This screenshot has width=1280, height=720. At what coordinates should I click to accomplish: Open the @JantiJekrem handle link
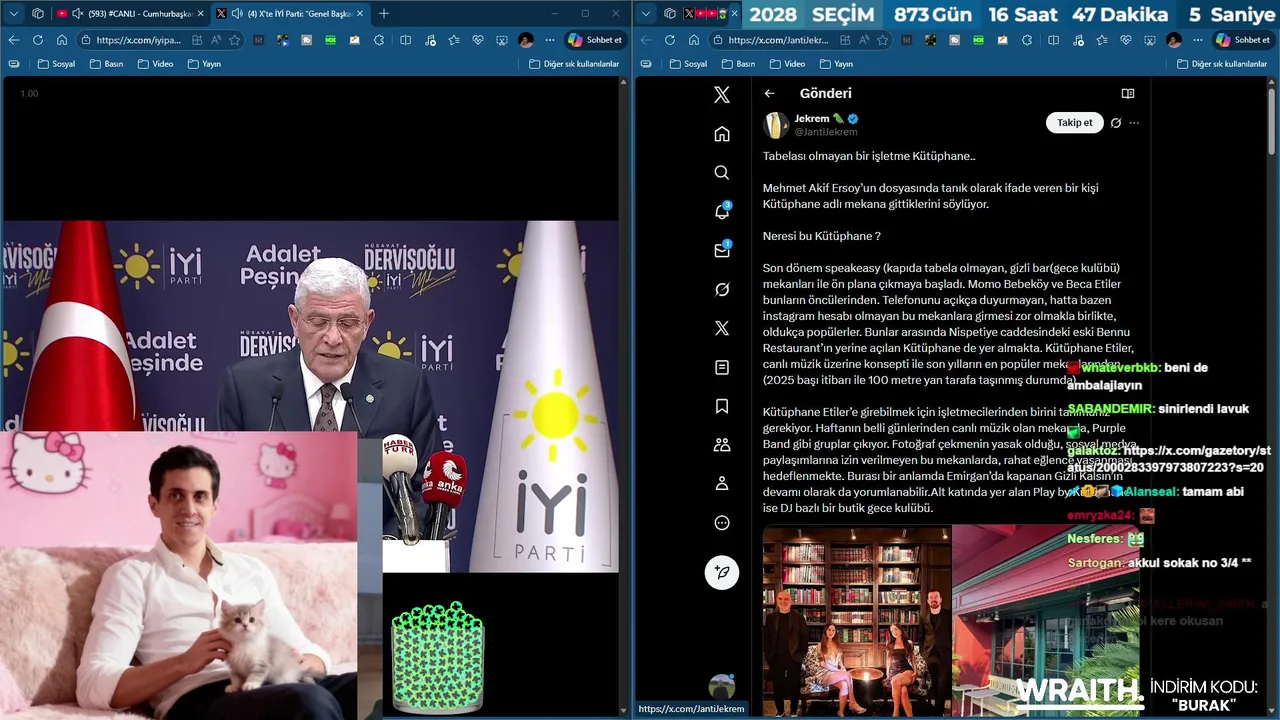tap(826, 132)
